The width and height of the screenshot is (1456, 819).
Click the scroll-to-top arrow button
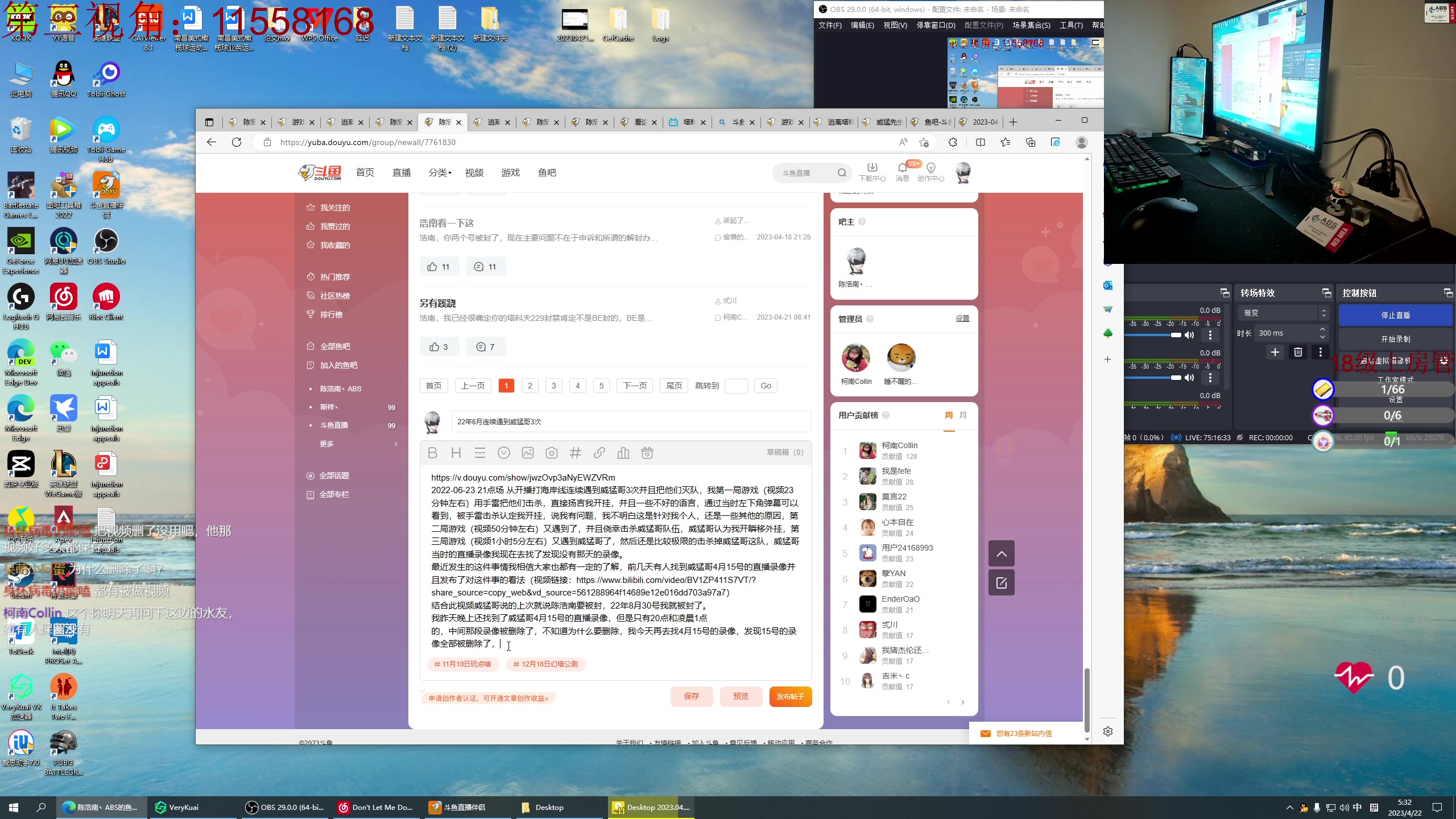[x=1002, y=553]
